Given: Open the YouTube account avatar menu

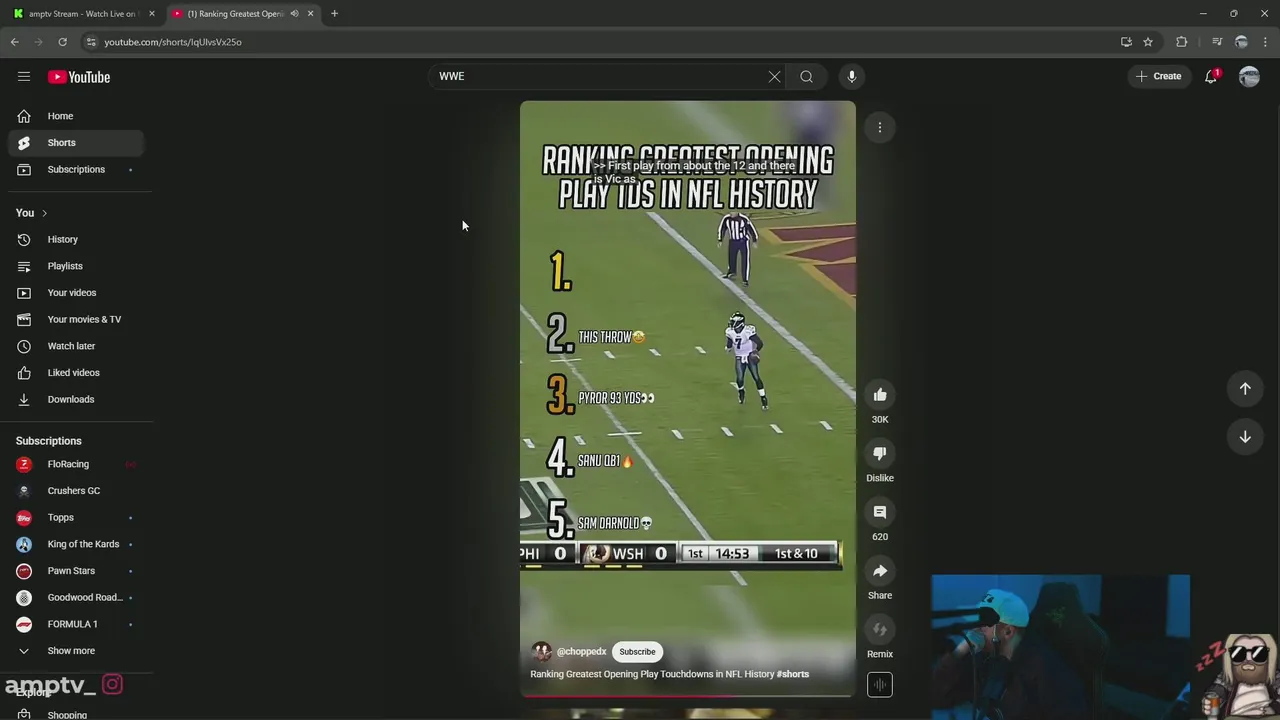Looking at the screenshot, I should coord(1249,76).
